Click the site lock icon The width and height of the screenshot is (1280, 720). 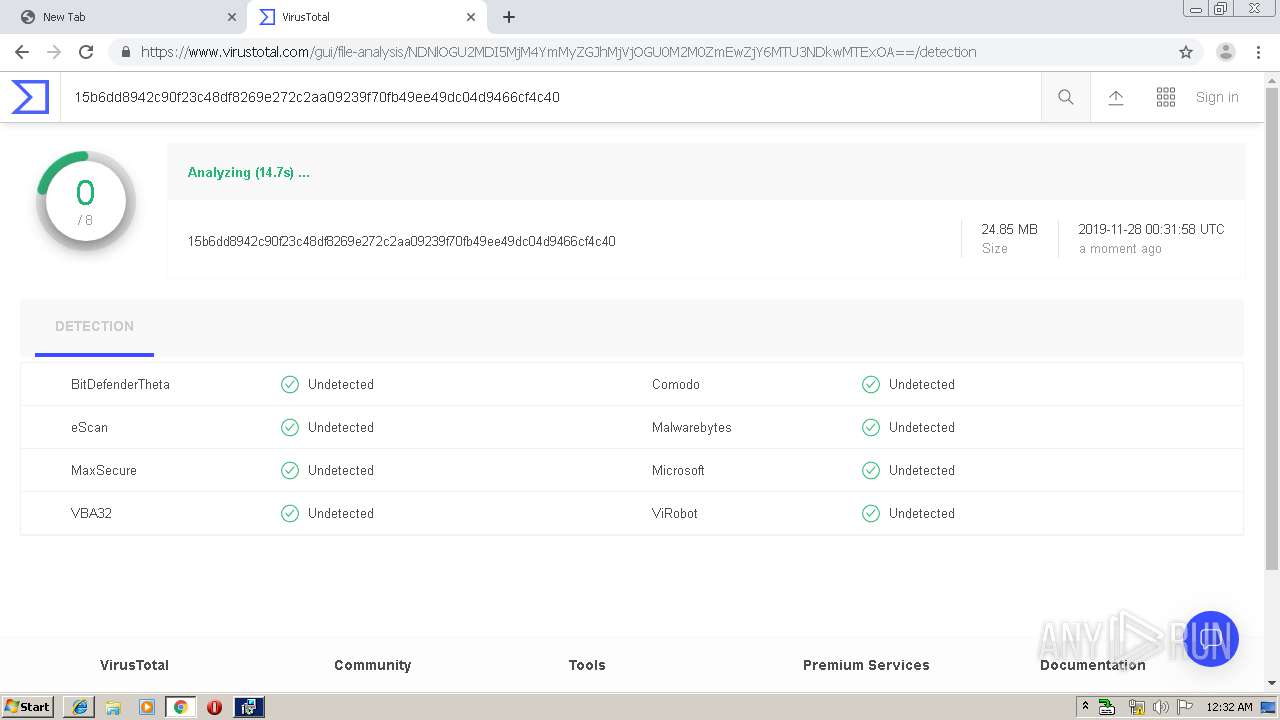125,52
